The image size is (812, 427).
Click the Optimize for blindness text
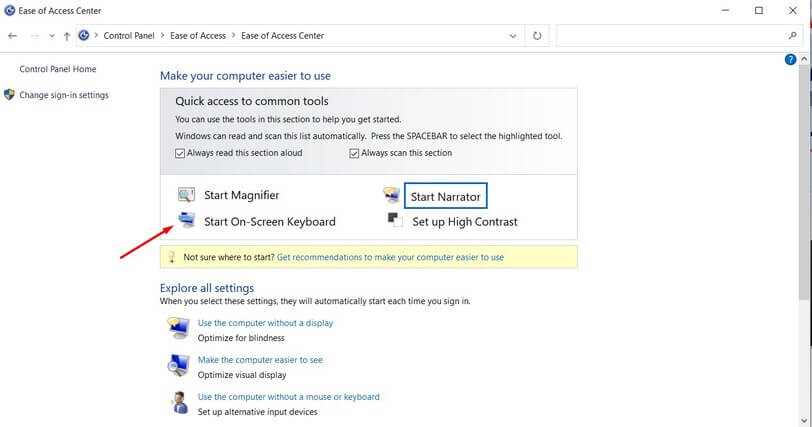[x=241, y=338]
